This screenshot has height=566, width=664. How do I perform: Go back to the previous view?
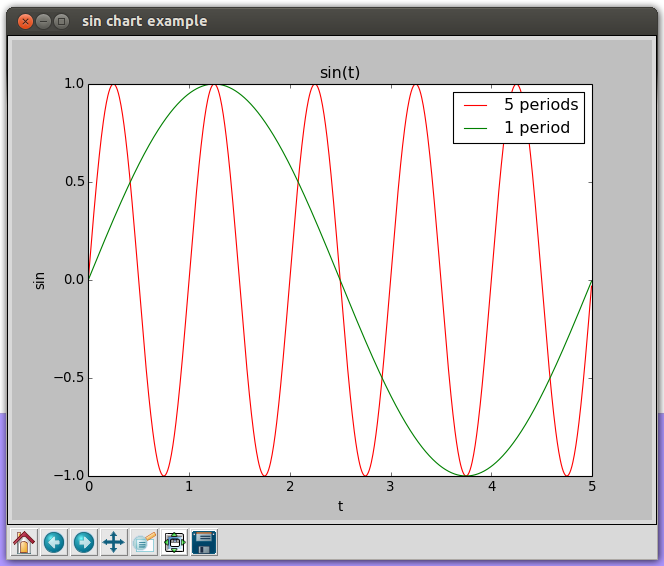(x=54, y=542)
